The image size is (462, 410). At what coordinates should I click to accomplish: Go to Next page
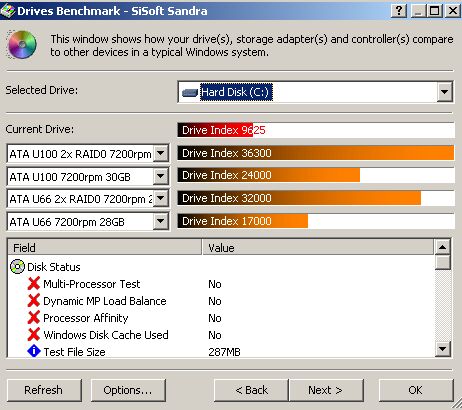(326, 390)
